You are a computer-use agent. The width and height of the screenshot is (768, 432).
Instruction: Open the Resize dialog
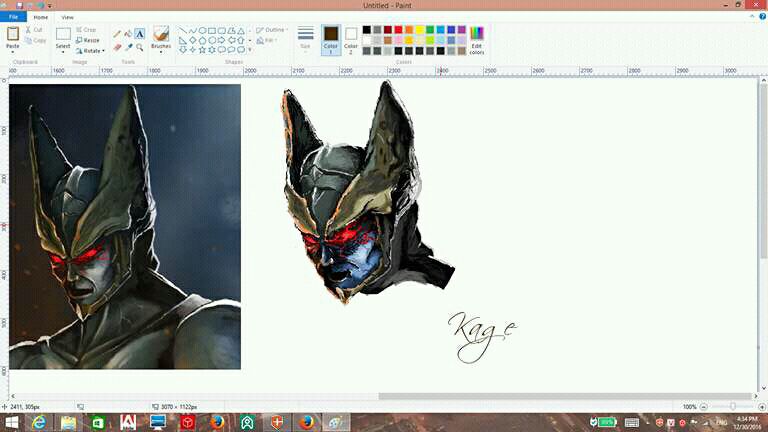tap(88, 40)
